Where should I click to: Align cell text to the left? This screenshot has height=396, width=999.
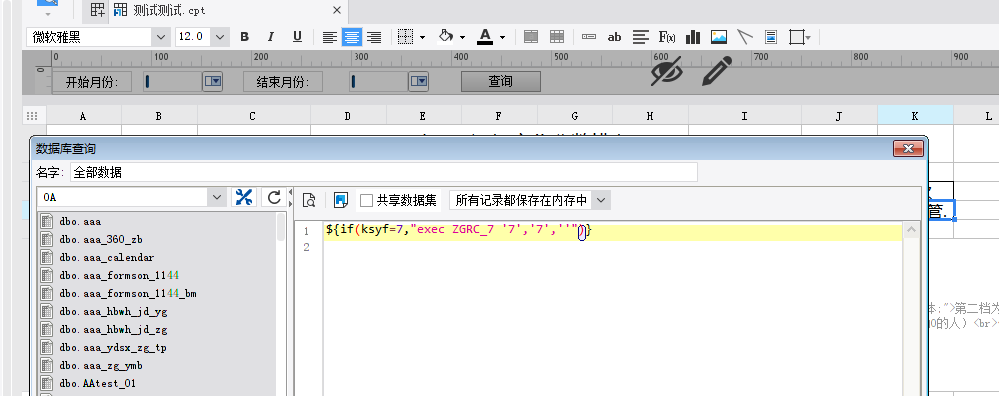coord(329,37)
